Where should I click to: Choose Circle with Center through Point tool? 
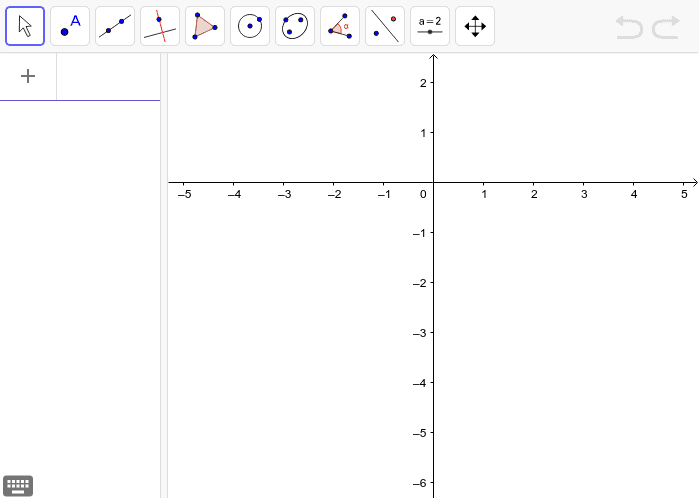pyautogui.click(x=250, y=26)
